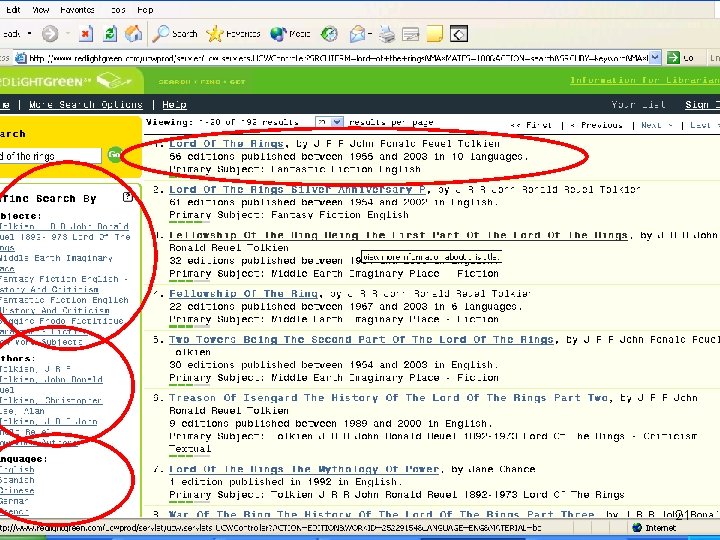
Task: Open the address bar dropdown arrow
Action: pyautogui.click(x=656, y=58)
